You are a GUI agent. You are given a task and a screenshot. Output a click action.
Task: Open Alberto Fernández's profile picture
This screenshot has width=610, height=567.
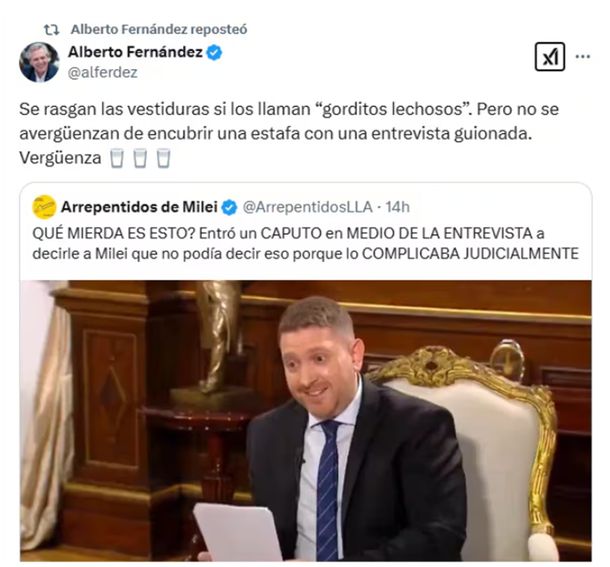pyautogui.click(x=39, y=62)
